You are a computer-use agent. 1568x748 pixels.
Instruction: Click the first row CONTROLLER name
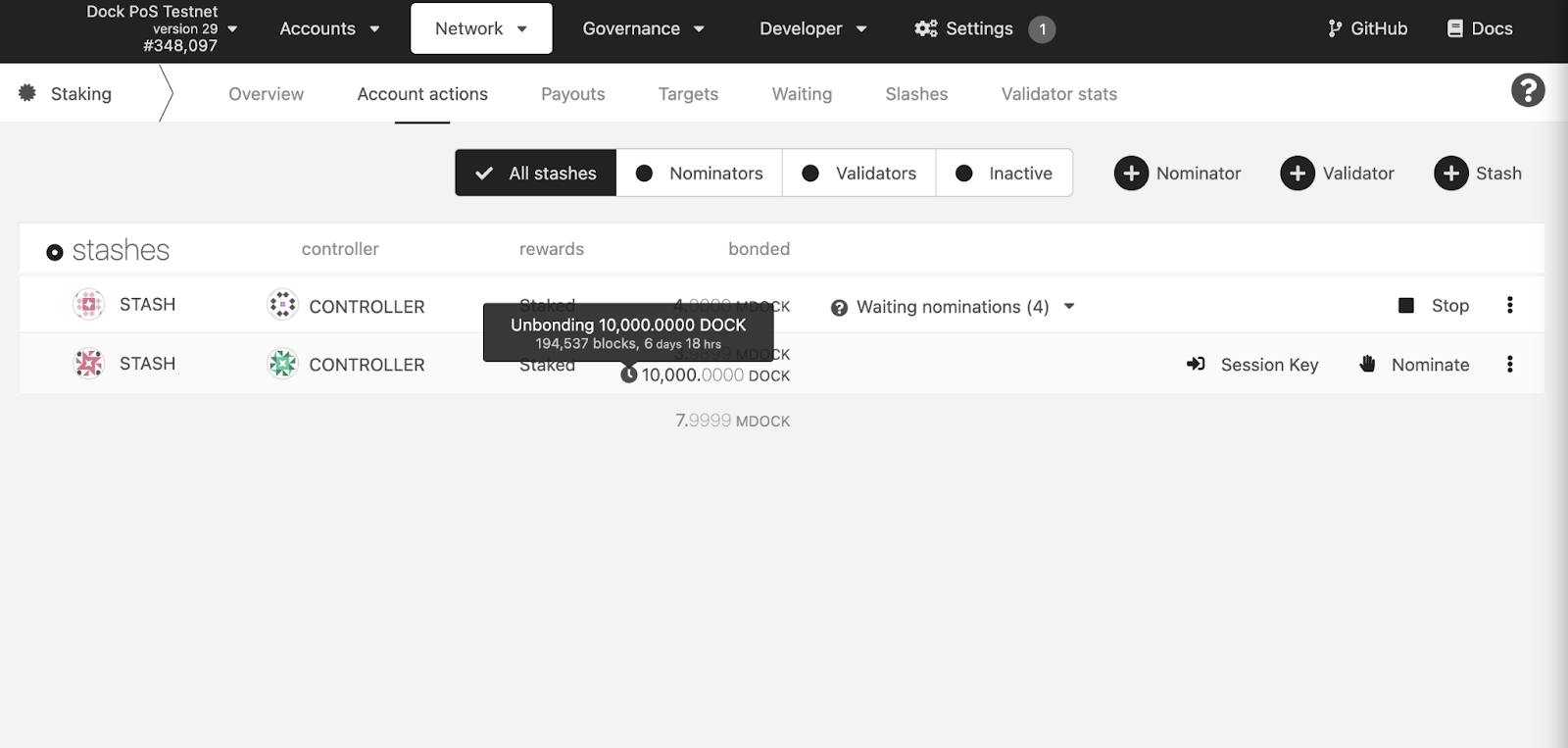367,307
